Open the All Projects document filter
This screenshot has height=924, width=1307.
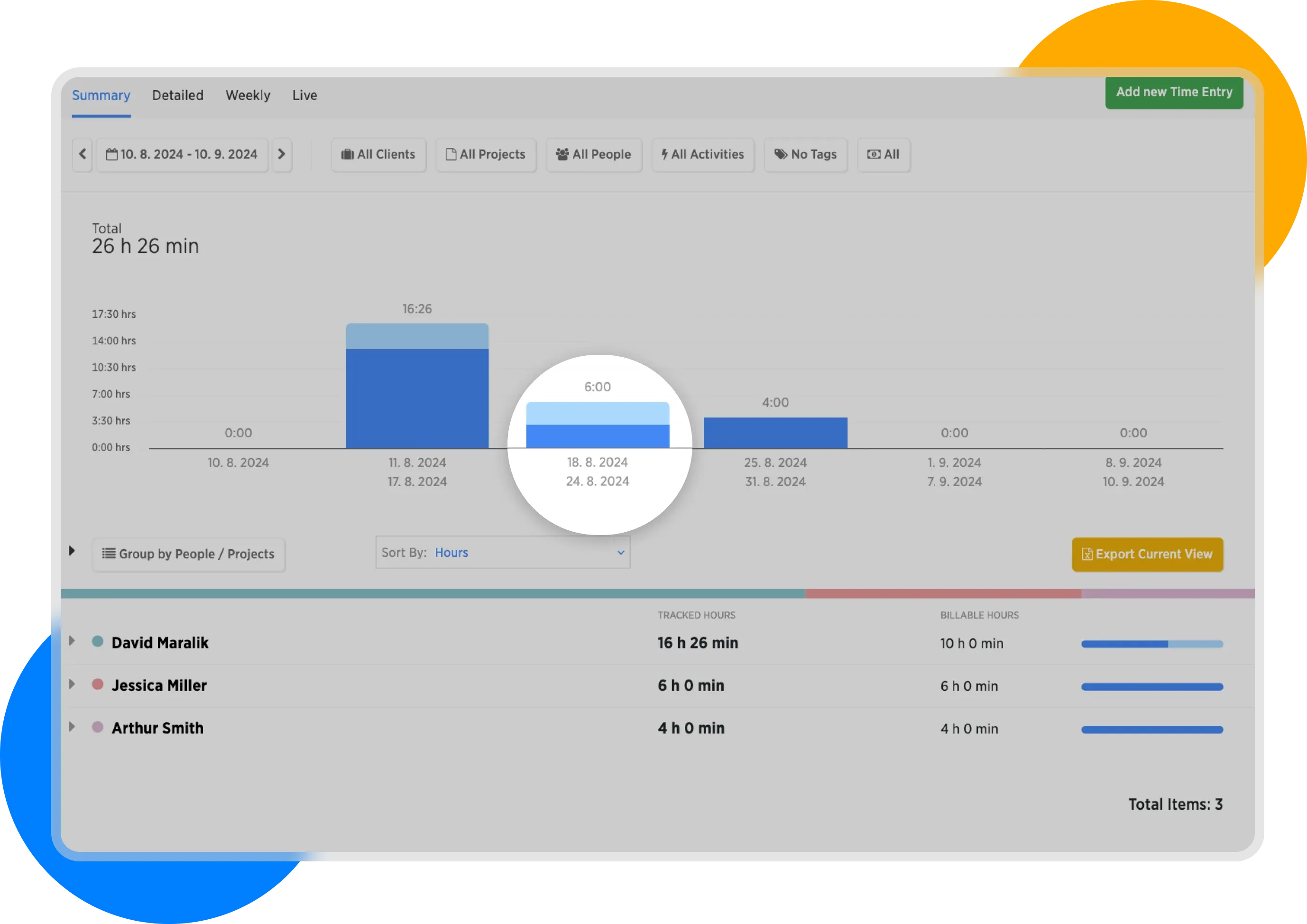pos(486,154)
